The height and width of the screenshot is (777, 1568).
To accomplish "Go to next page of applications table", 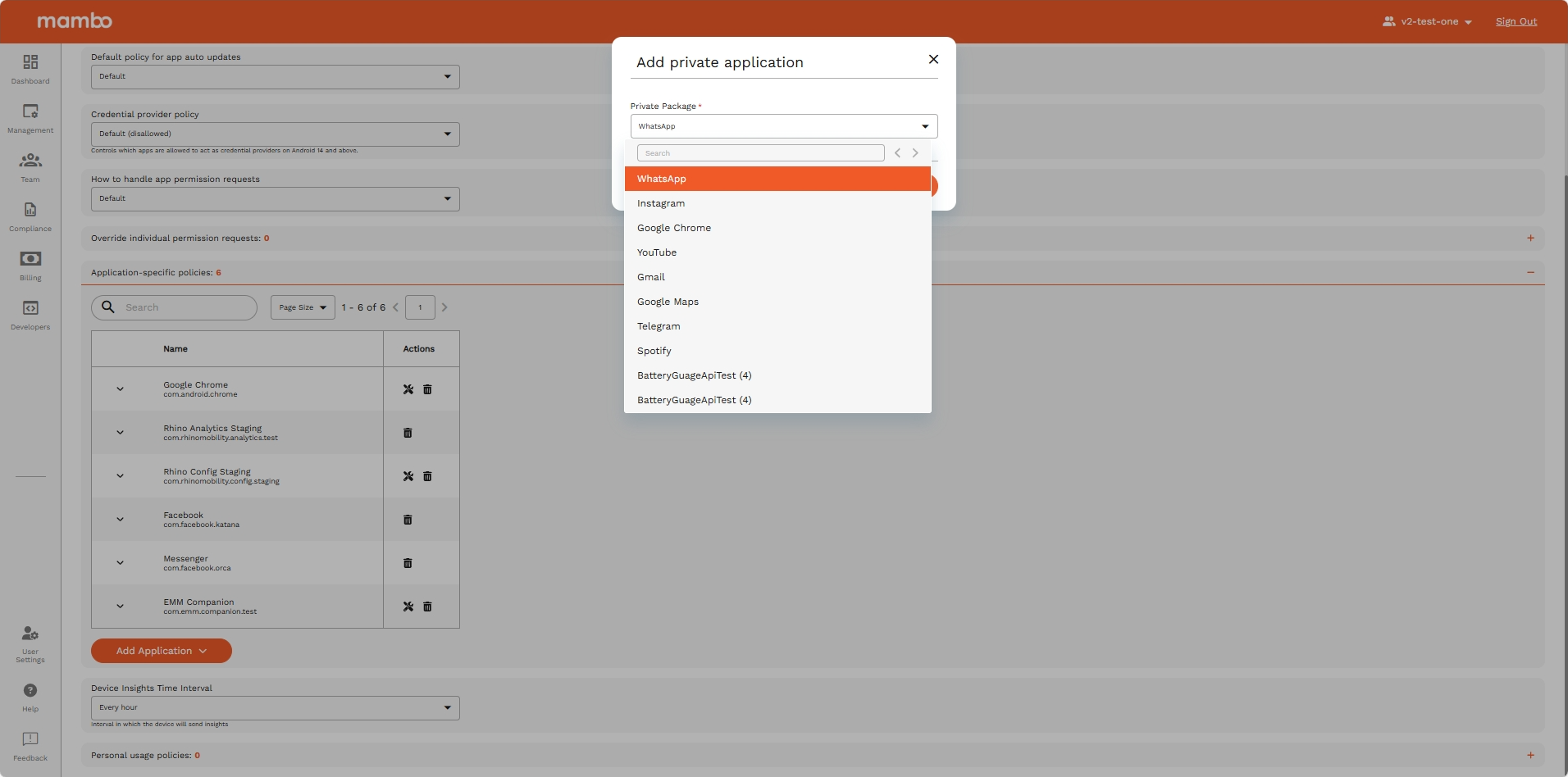I will tap(444, 307).
